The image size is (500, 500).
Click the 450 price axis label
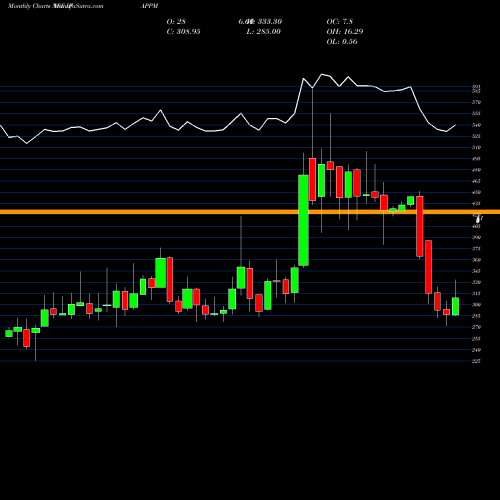[x=476, y=192]
